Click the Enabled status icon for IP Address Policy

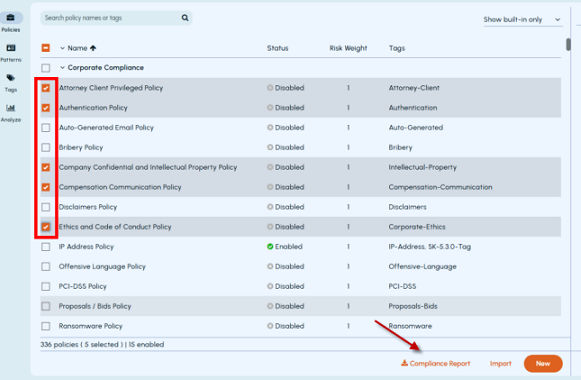click(270, 247)
